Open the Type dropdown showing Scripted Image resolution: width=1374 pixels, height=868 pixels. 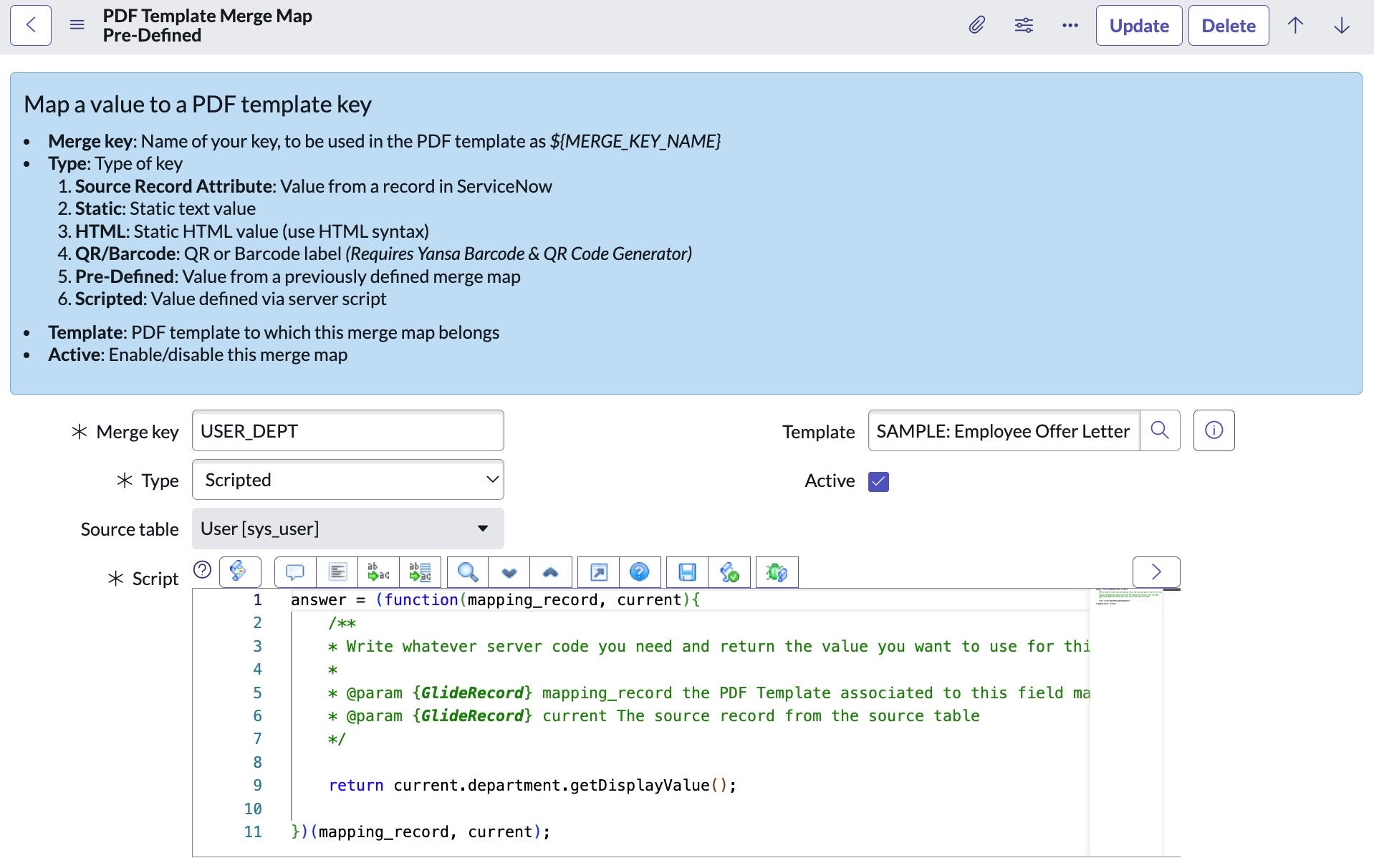point(348,480)
